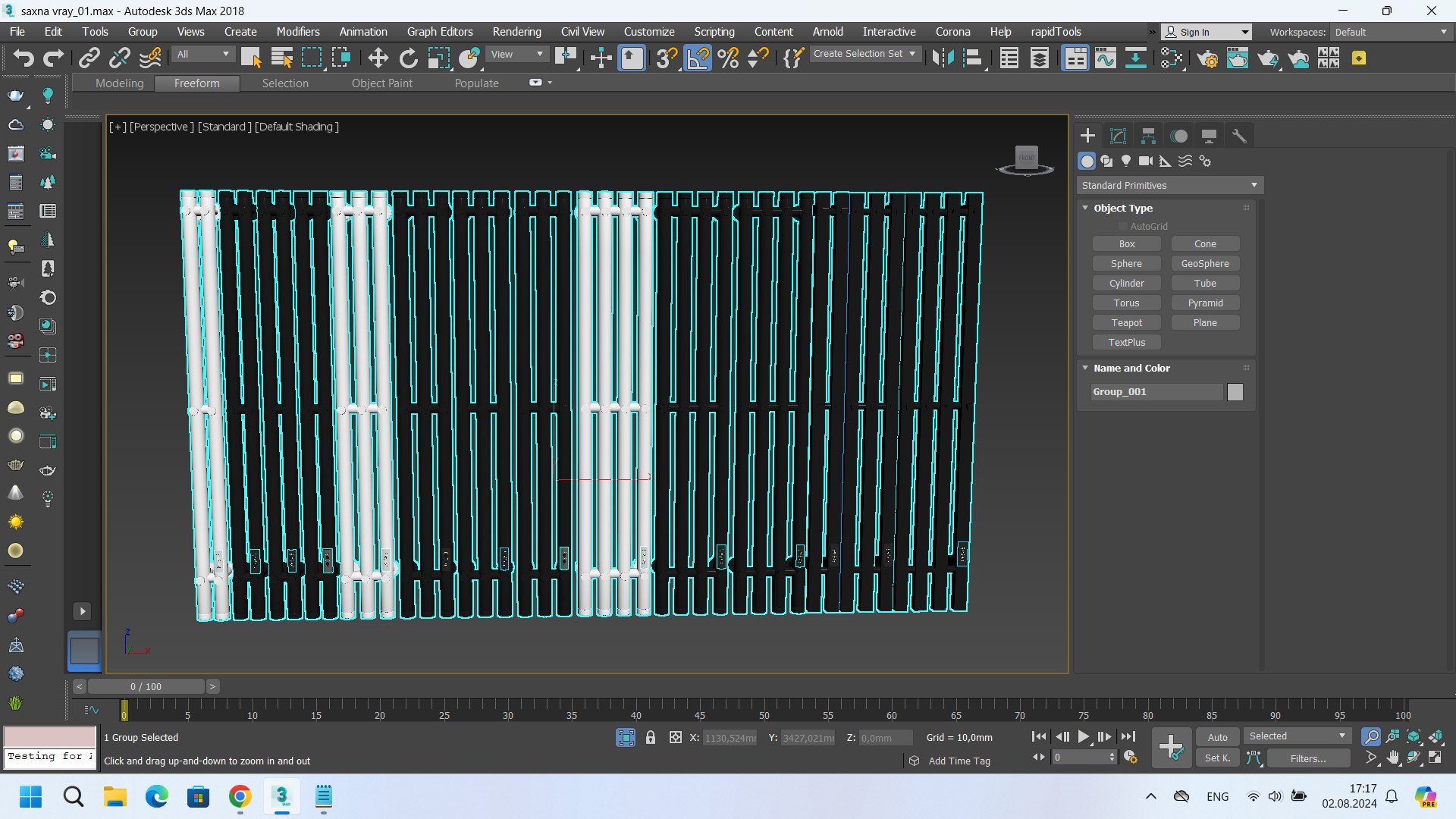Open the Rendering menu
The height and width of the screenshot is (819, 1456).
point(516,32)
